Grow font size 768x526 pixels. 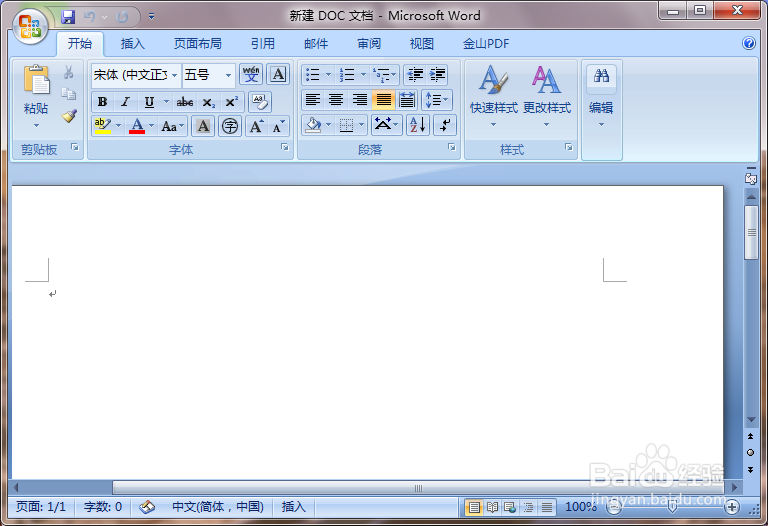click(256, 126)
